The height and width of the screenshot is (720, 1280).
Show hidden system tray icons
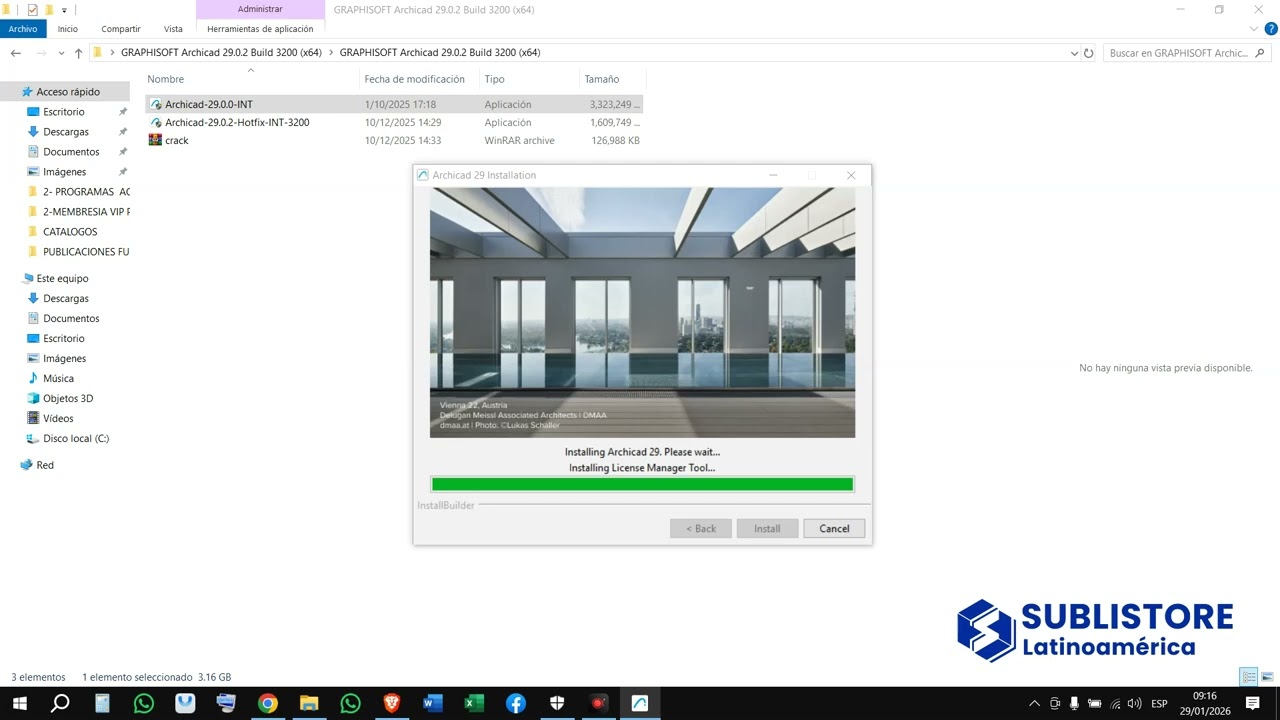[1034, 703]
